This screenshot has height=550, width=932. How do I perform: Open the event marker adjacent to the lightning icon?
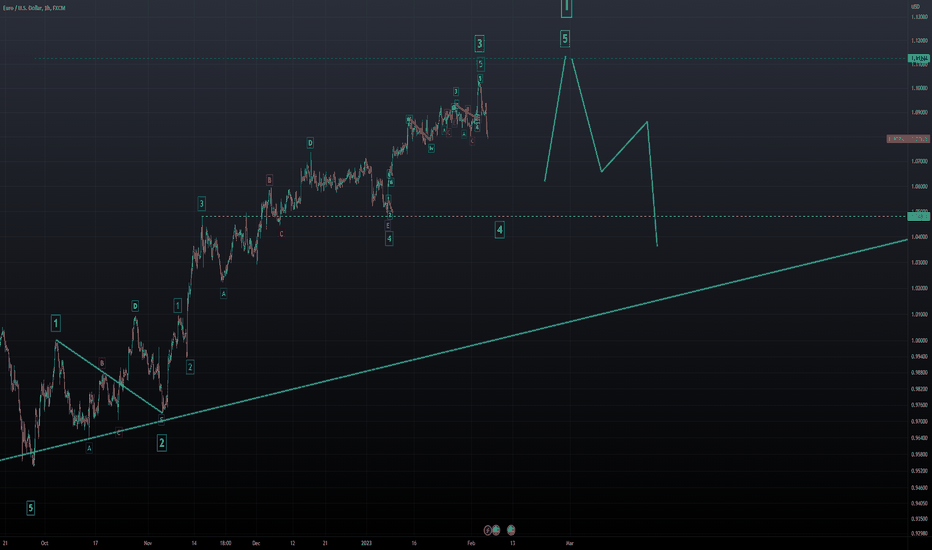pyautogui.click(x=496, y=530)
